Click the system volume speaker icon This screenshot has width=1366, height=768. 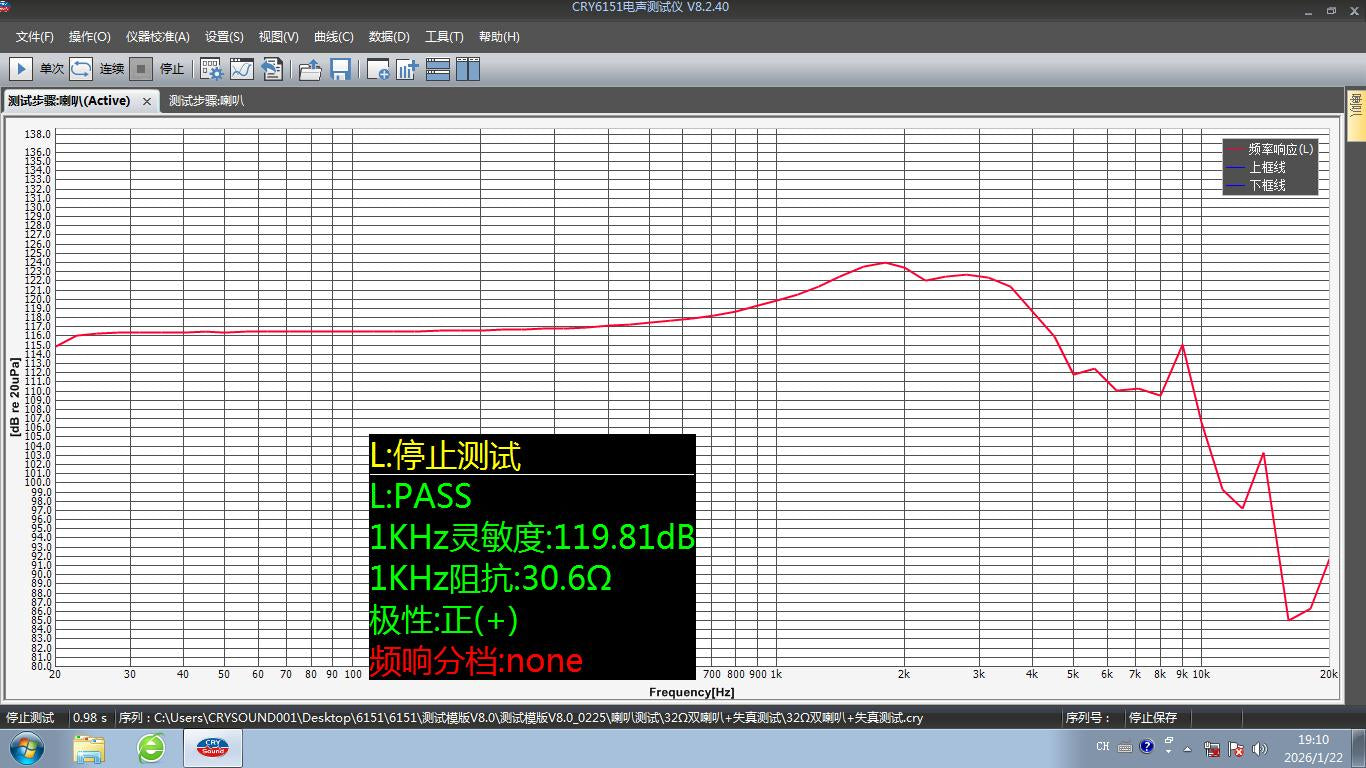(x=1259, y=748)
